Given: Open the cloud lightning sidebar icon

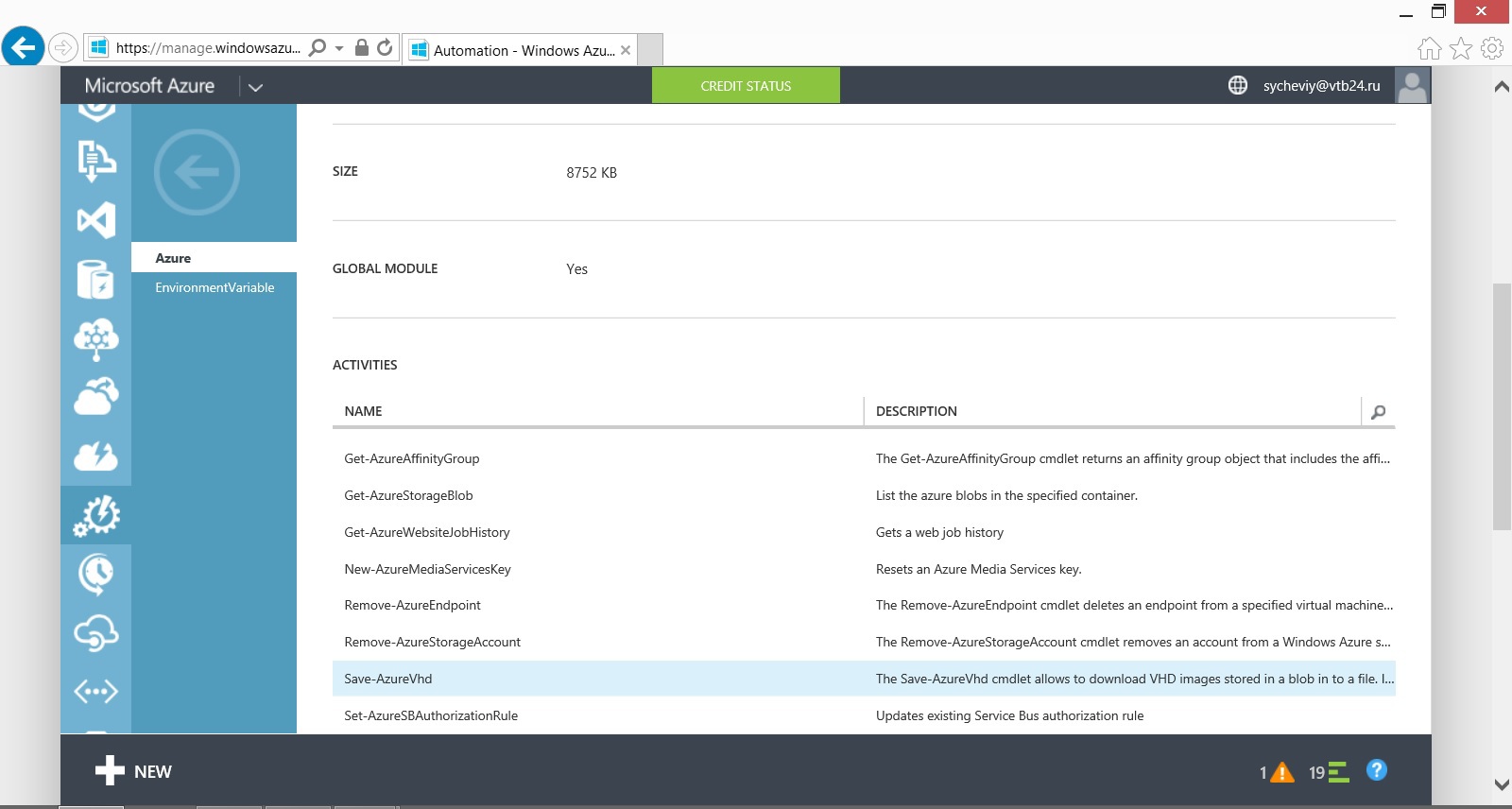Looking at the screenshot, I should click(x=96, y=456).
